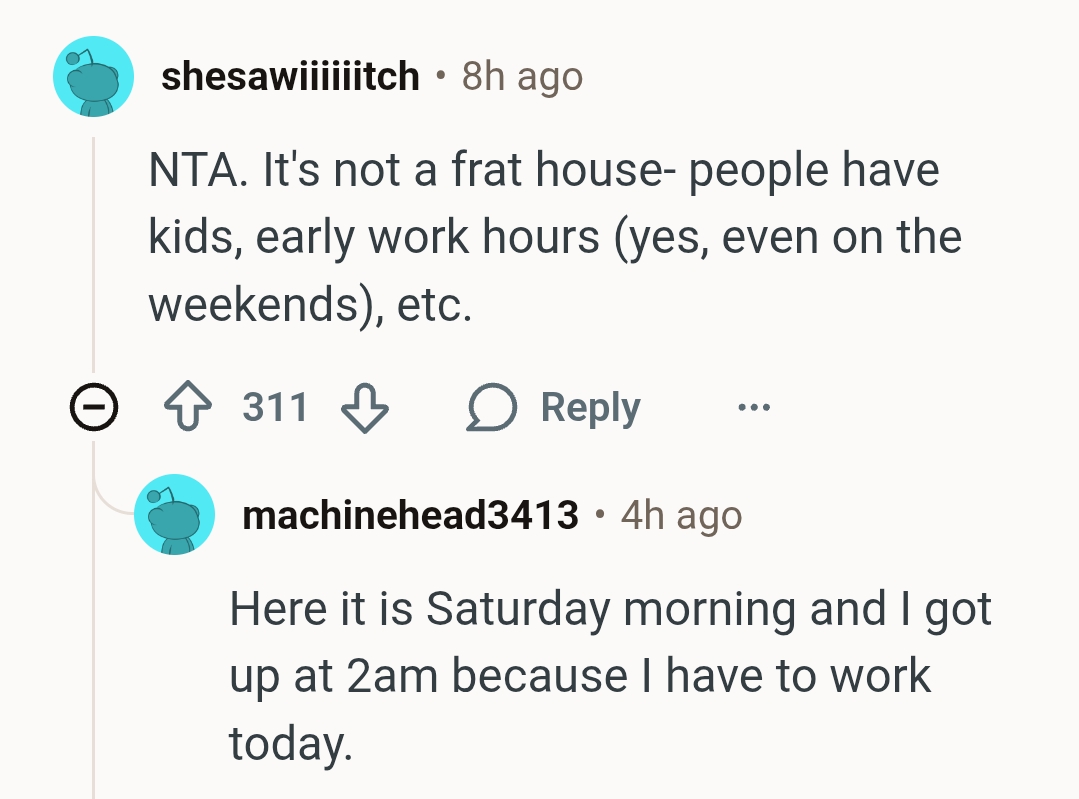Open machinehead3413's avatar profile picture
Image resolution: width=1079 pixels, height=799 pixels.
point(174,515)
